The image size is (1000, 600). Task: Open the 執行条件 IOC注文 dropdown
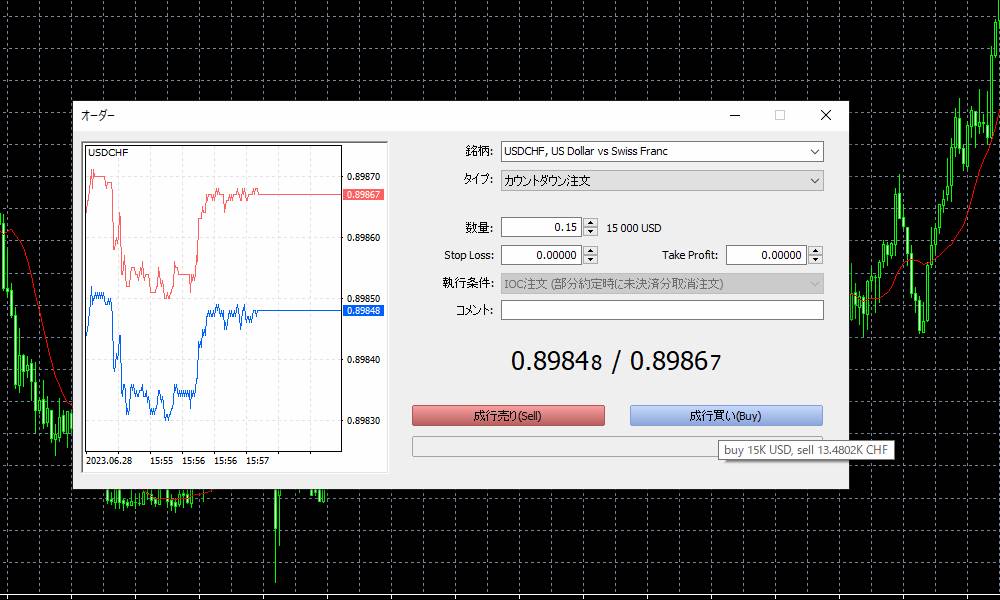(x=661, y=284)
